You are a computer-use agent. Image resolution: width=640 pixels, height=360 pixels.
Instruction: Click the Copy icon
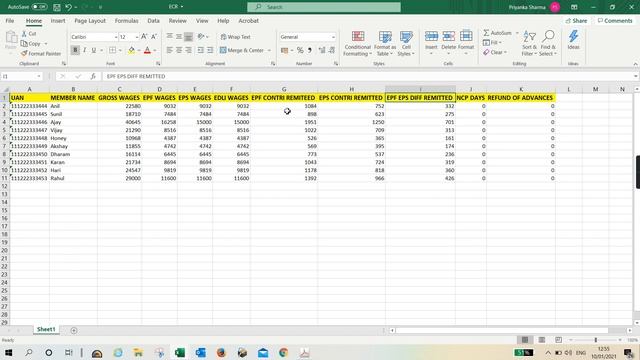coord(24,43)
